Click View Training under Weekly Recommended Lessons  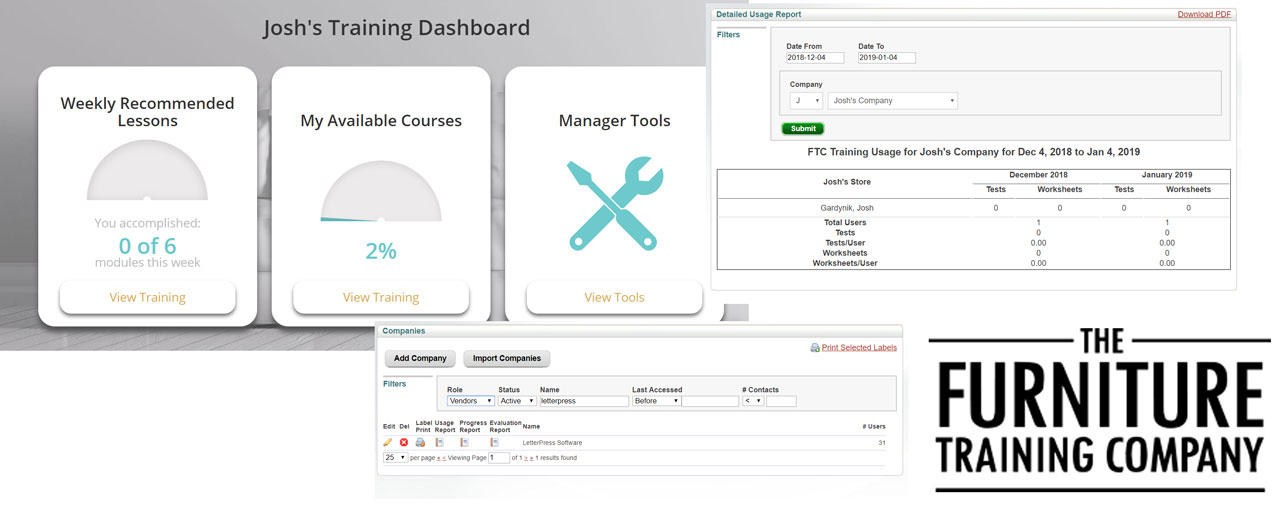click(x=147, y=297)
